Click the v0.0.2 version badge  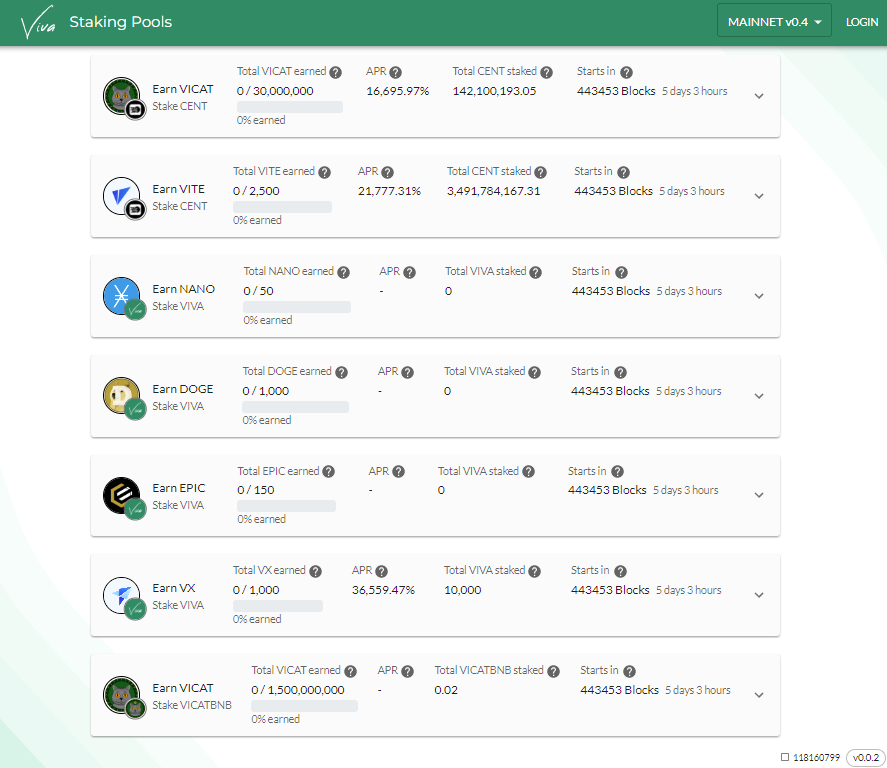tap(866, 757)
